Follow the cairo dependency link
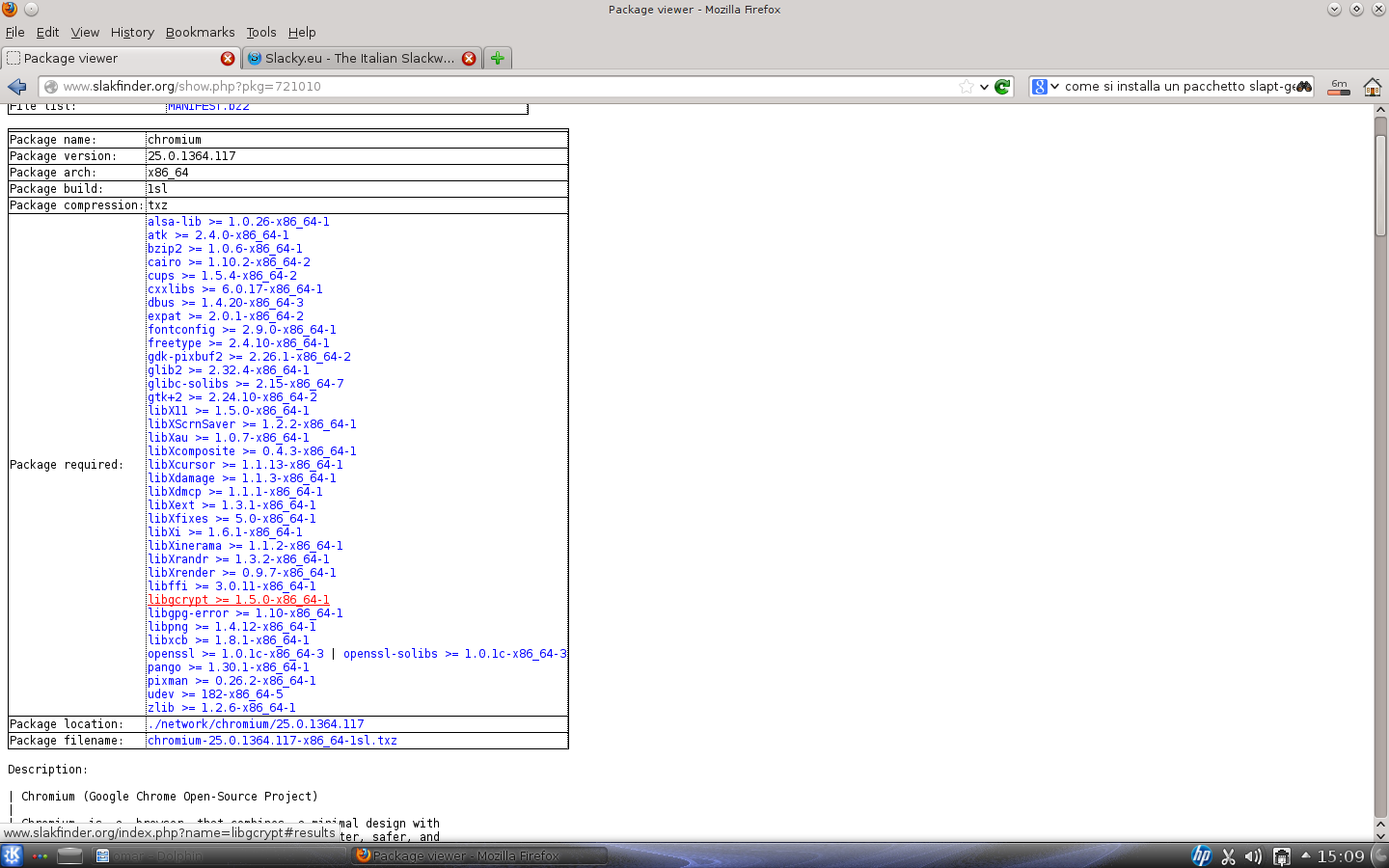Viewport: 1389px width, 868px height. 229,262
